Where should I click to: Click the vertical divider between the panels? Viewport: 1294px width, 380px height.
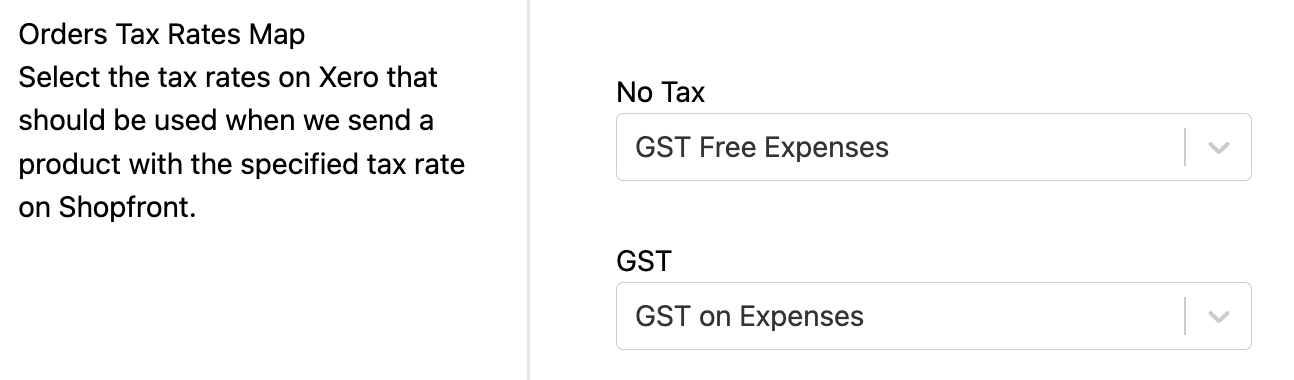click(528, 190)
